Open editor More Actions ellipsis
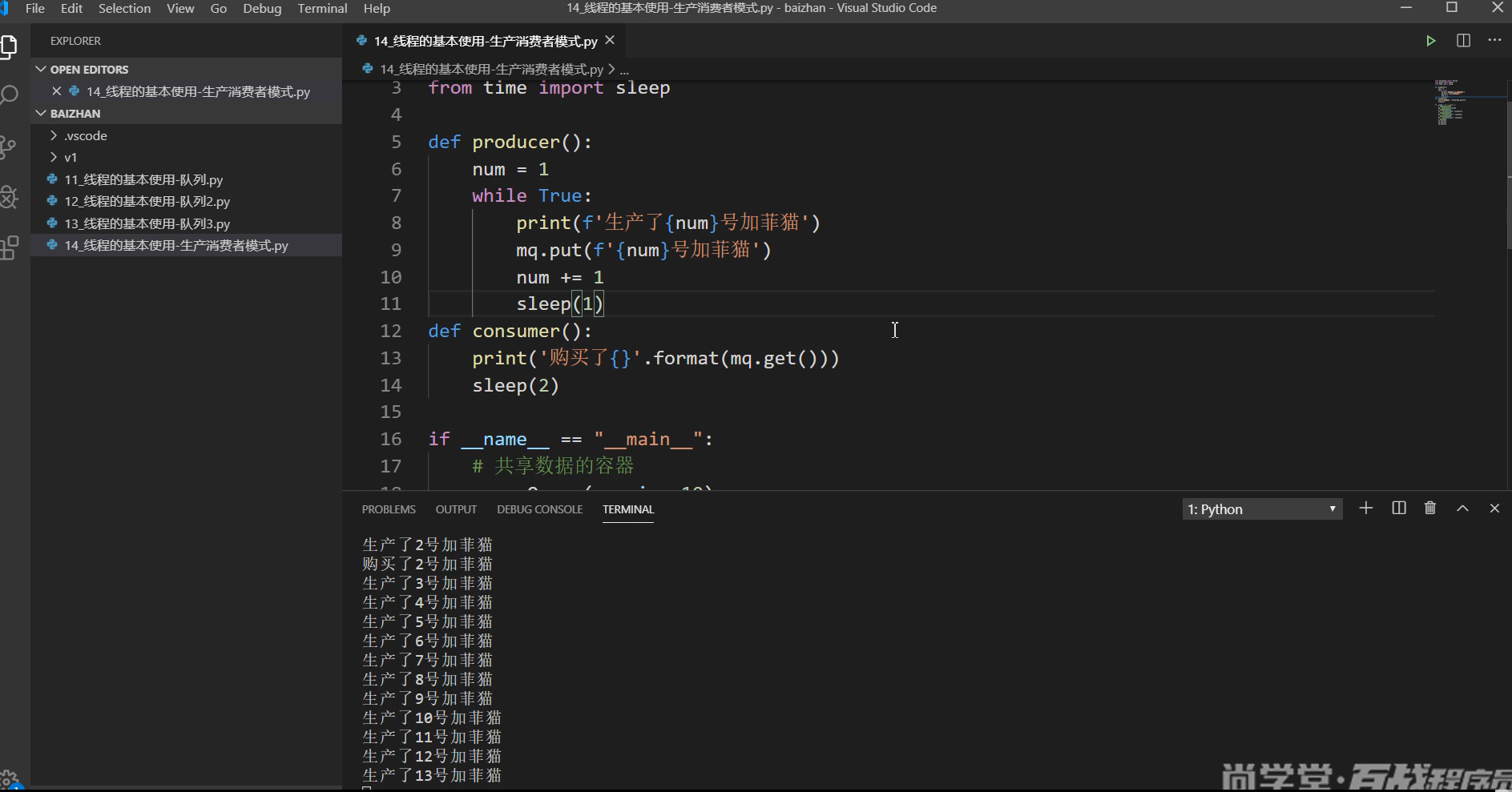This screenshot has width=1512, height=792. click(x=1494, y=40)
